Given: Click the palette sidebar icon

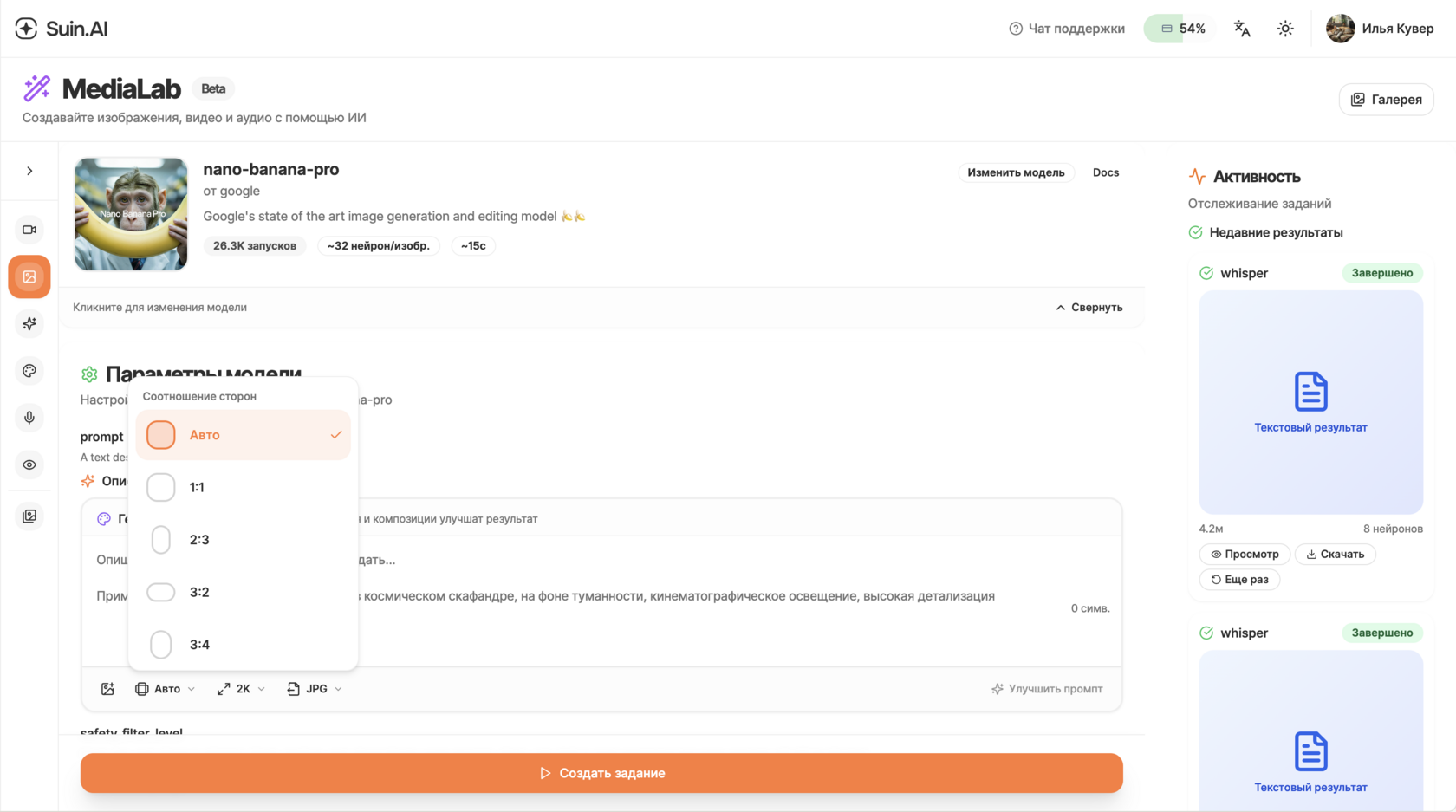Looking at the screenshot, I should pos(29,371).
